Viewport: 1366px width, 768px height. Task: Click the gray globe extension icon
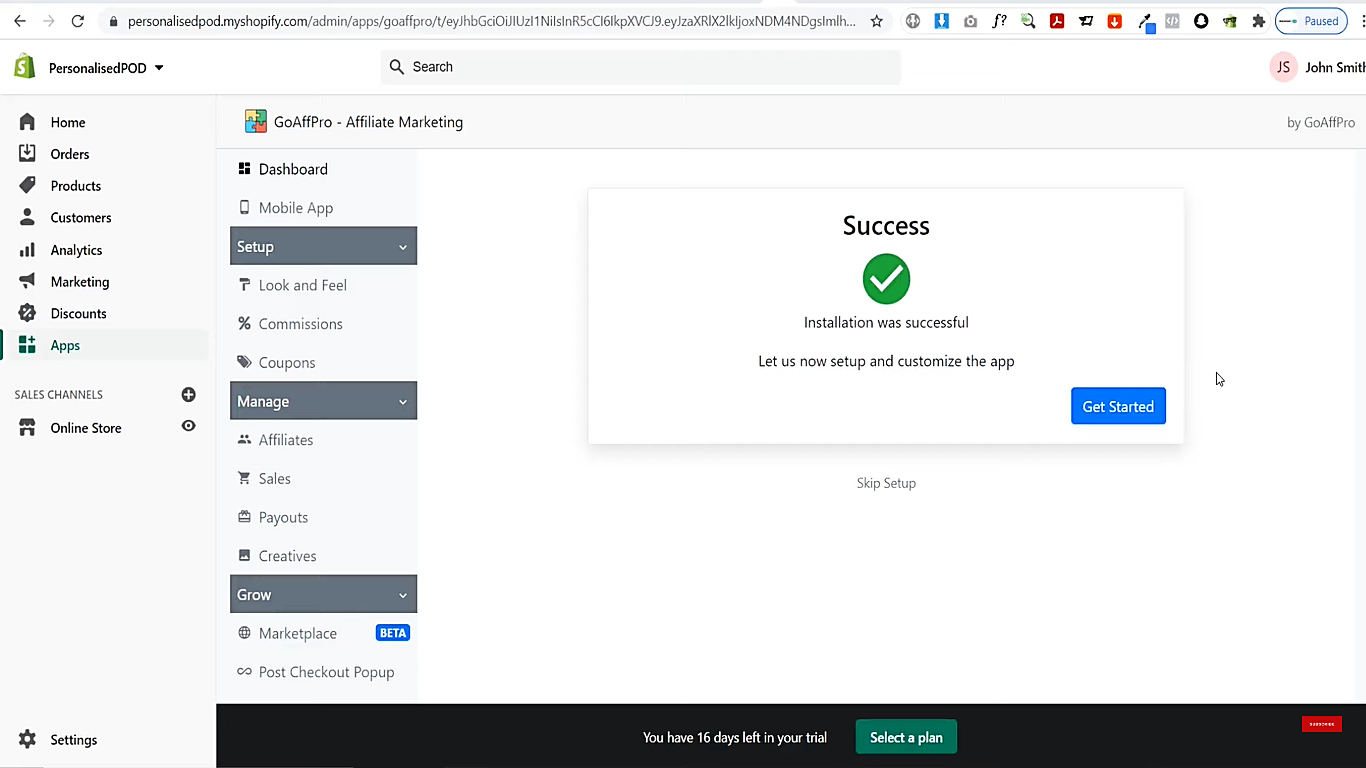pos(912,21)
